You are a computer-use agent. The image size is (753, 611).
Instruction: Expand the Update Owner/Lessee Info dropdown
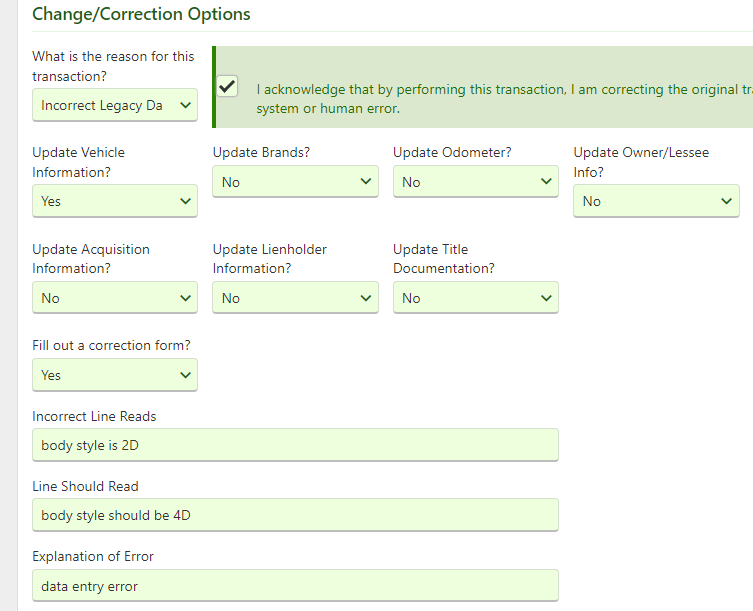pyautogui.click(x=655, y=201)
